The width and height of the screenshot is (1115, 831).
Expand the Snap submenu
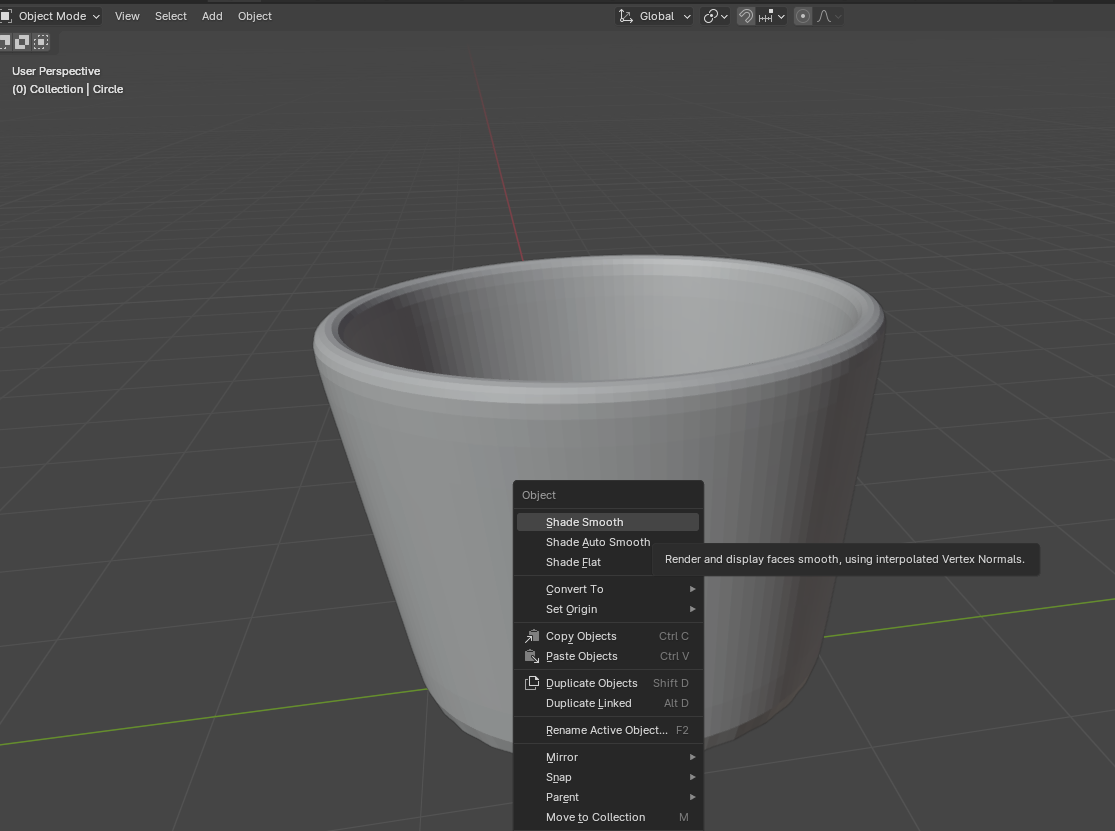coord(608,776)
